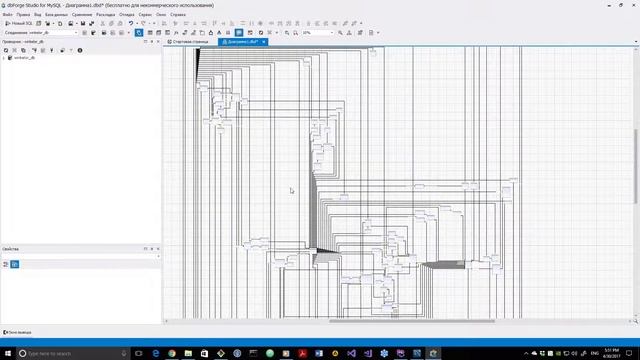Close the Диаграмма1.dbd tab
Image resolution: width=640 pixels, height=360 pixels.
click(x=264, y=42)
